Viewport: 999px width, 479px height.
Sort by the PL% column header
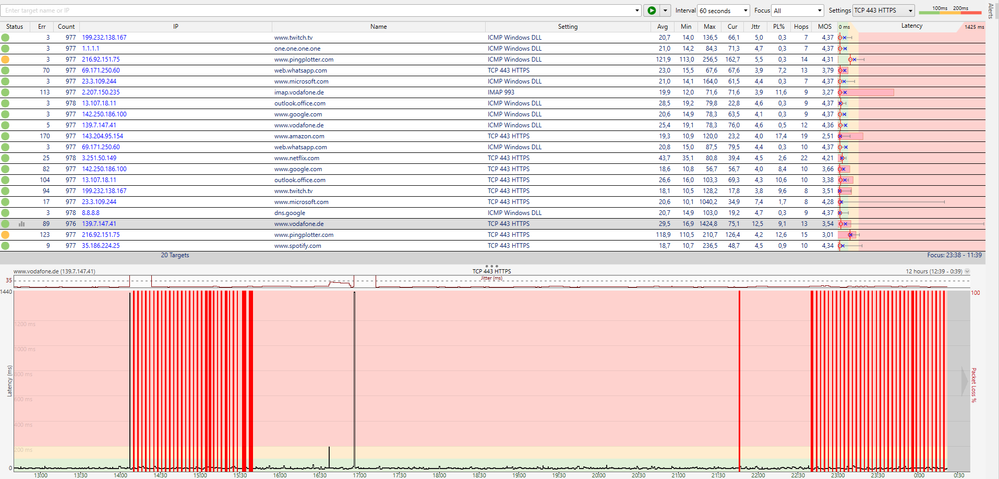[779, 27]
